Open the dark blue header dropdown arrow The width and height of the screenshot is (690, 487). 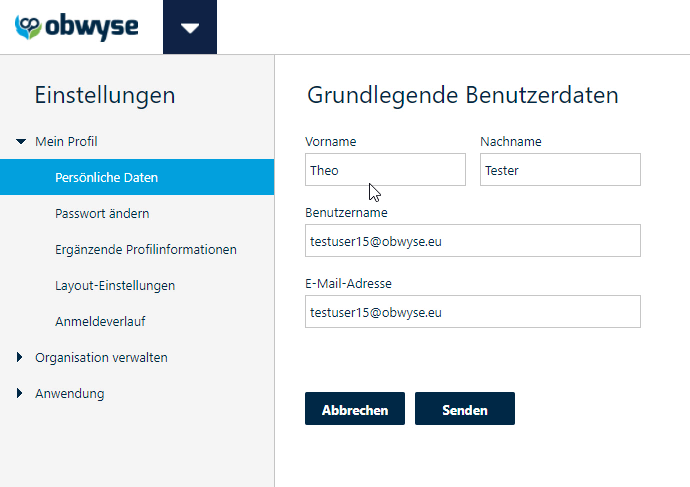pos(190,27)
